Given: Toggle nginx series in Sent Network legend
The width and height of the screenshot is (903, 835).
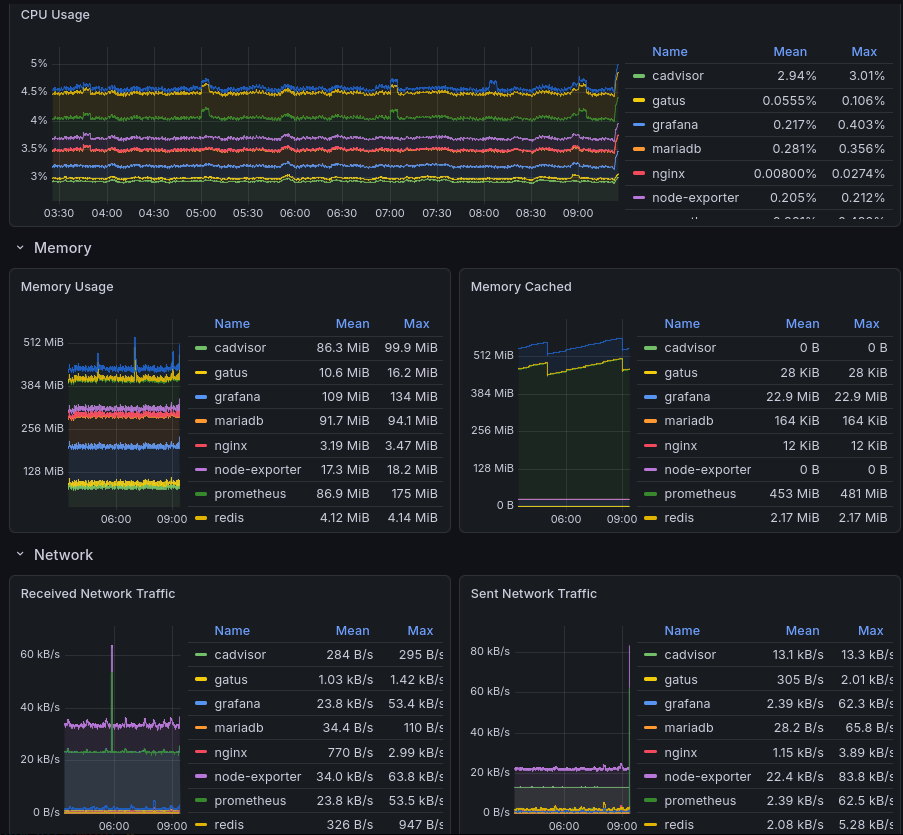Looking at the screenshot, I should (x=681, y=753).
